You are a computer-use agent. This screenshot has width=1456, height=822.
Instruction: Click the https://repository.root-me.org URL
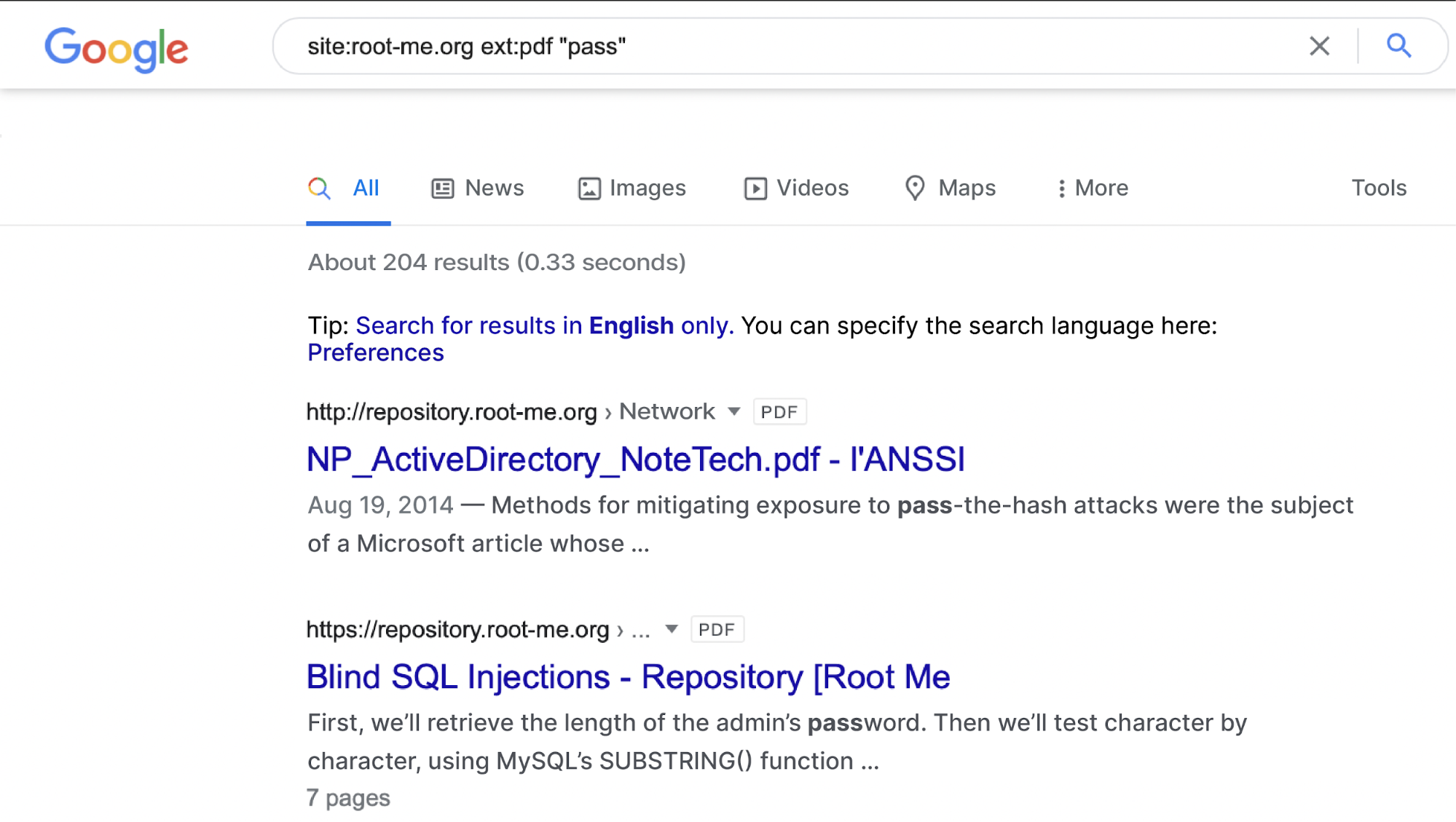pos(457,630)
